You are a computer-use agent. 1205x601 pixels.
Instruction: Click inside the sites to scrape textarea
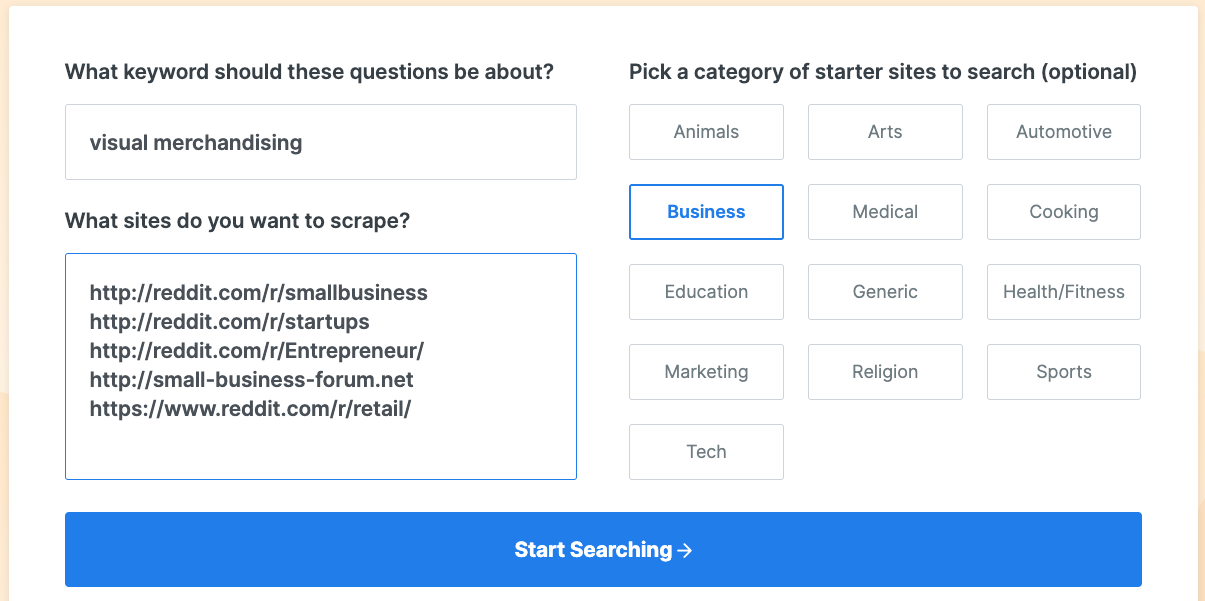(x=320, y=445)
